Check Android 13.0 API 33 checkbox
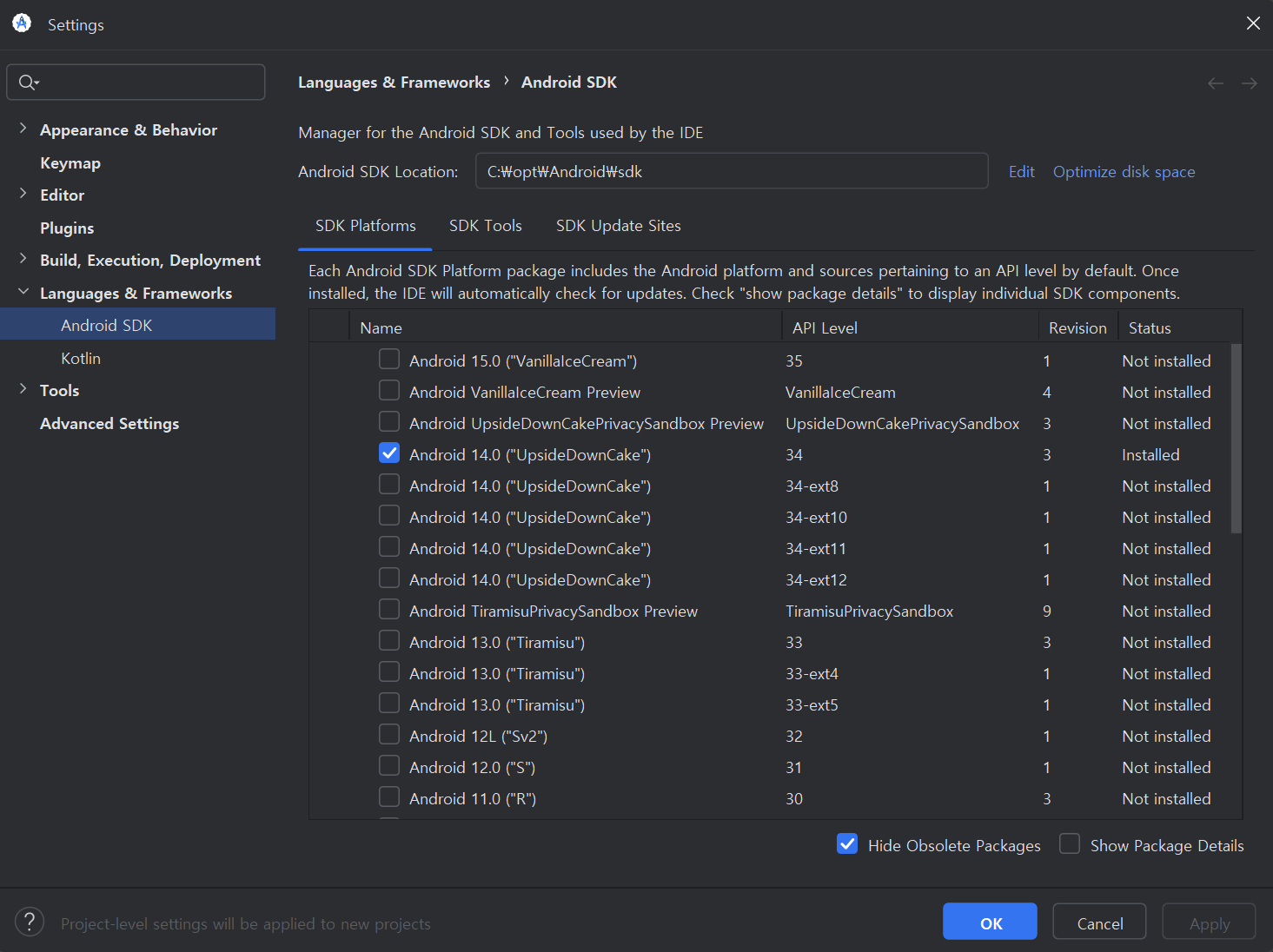1273x952 pixels. tap(389, 640)
